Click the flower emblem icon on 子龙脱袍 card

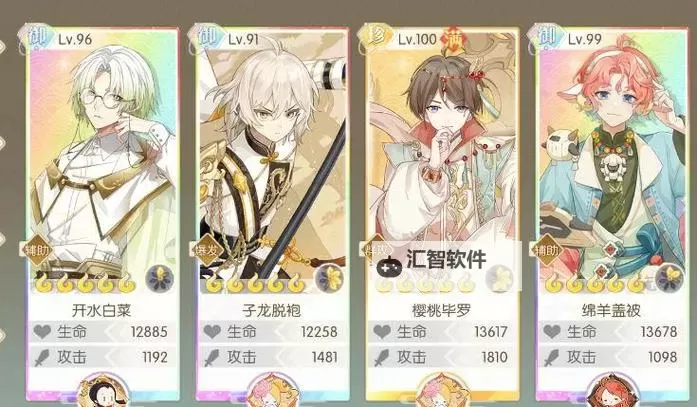click(330, 278)
